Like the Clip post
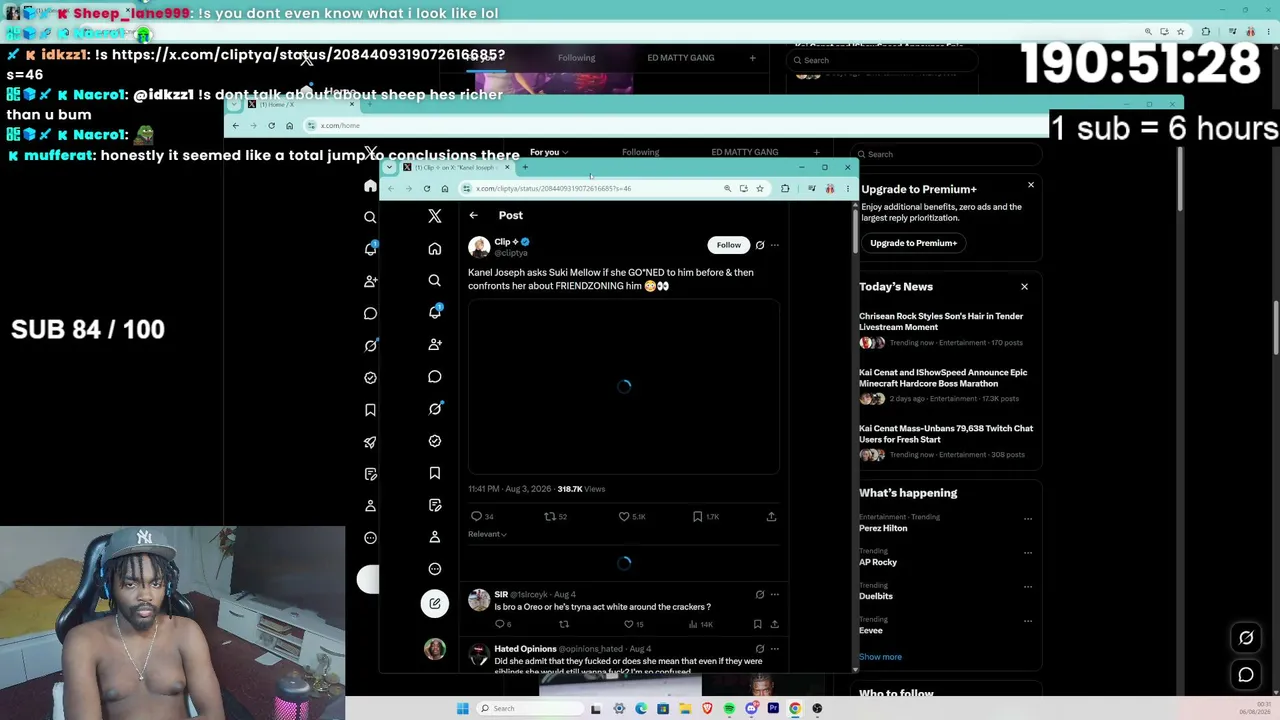1280x720 pixels. 624,516
